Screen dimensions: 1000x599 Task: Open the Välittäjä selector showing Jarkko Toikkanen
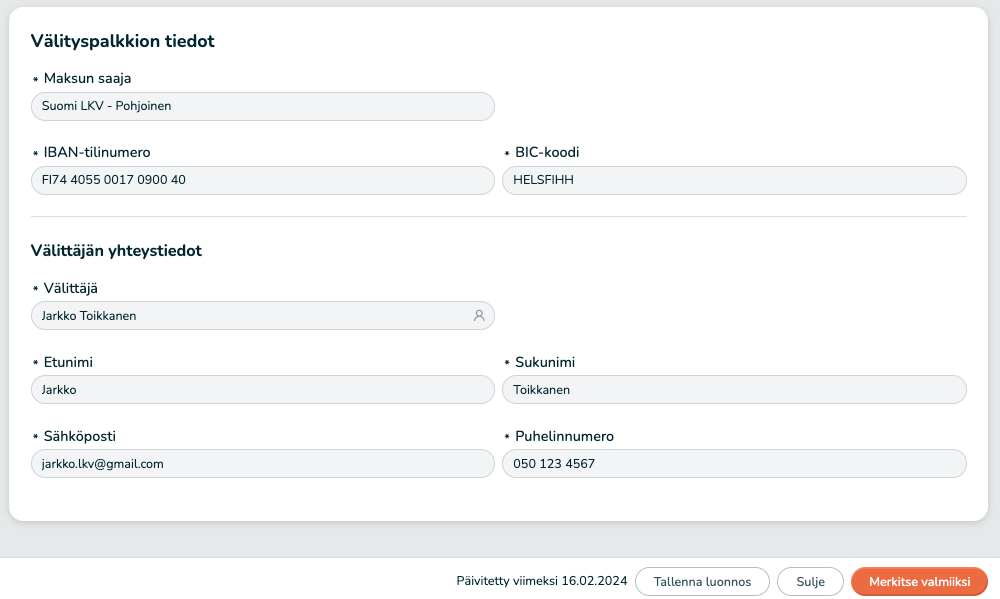[250, 316]
